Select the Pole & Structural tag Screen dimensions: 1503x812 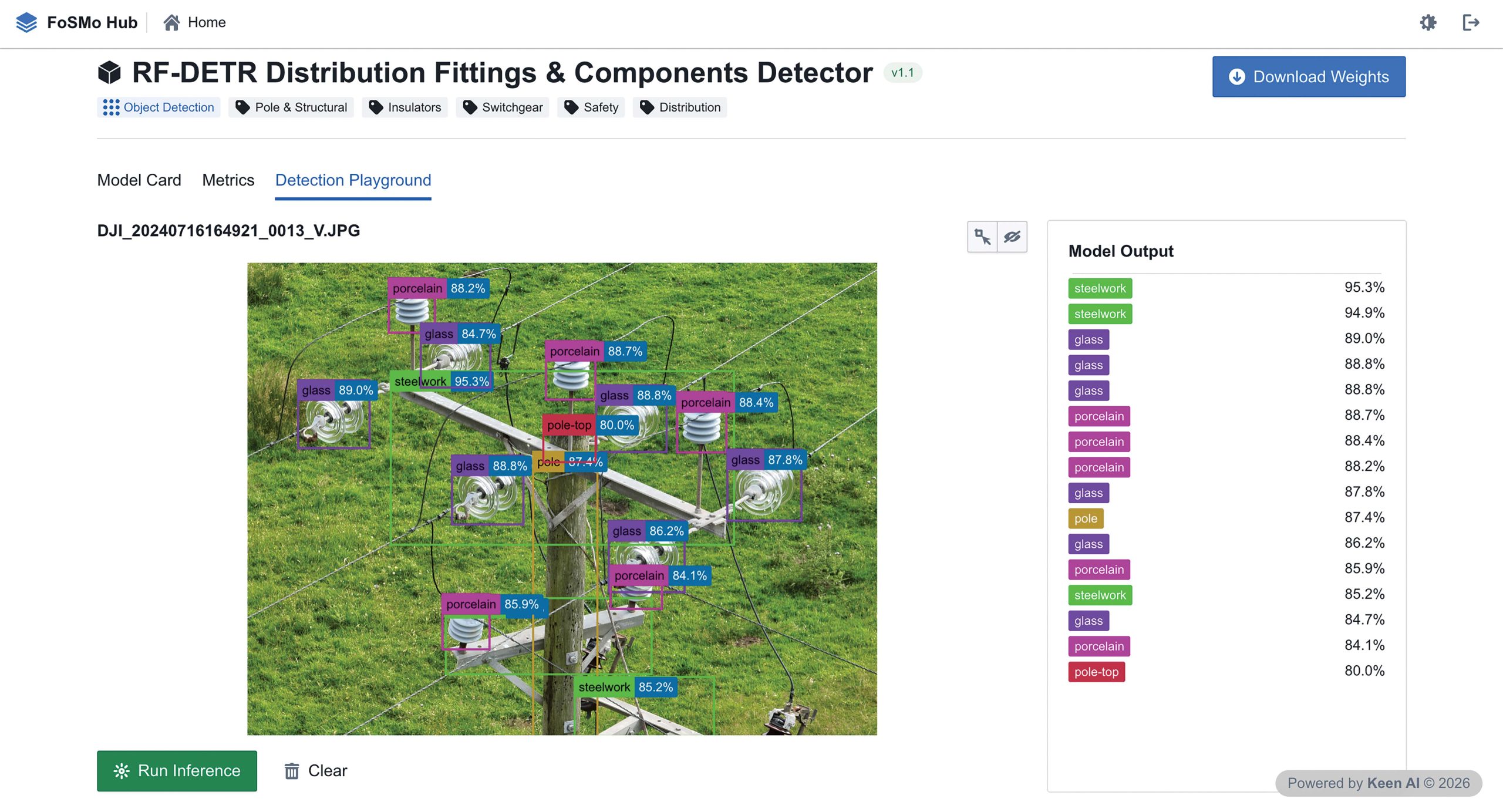(291, 107)
